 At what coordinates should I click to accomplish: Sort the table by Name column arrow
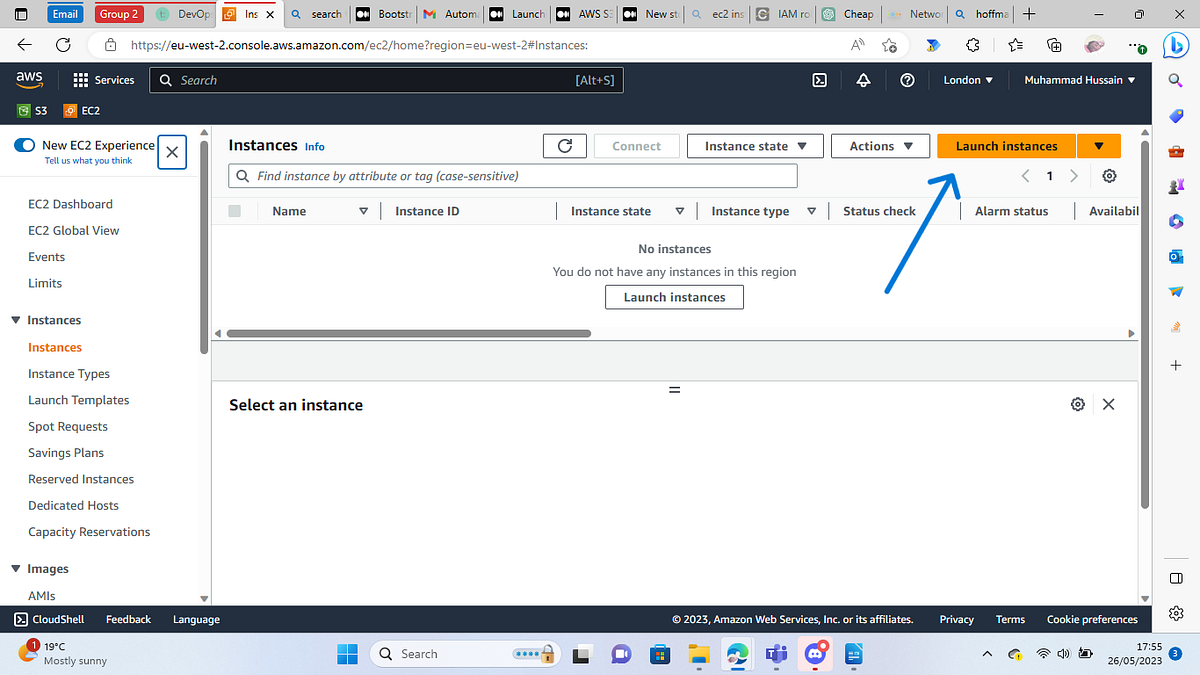pyautogui.click(x=363, y=211)
